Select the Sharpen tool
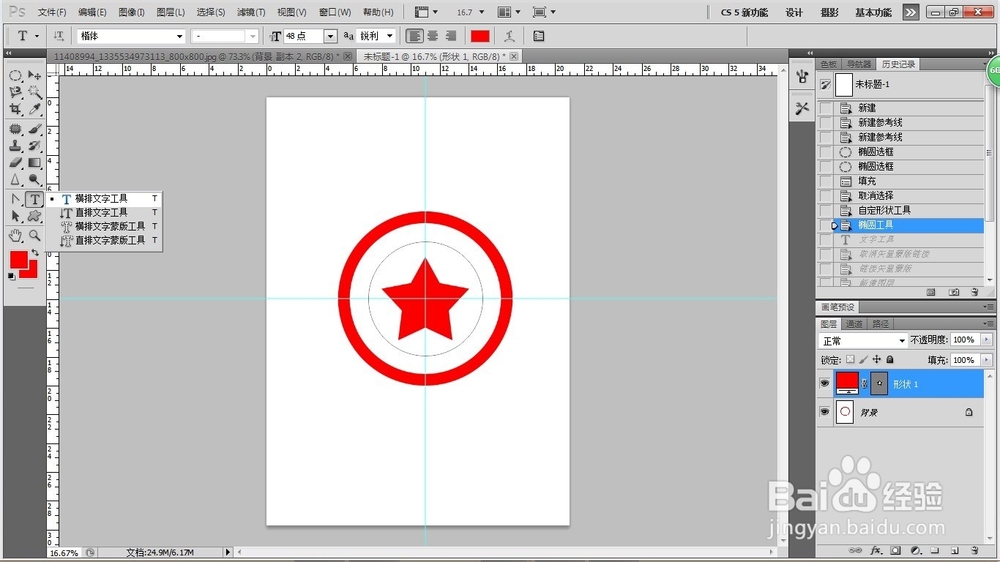 point(15,179)
